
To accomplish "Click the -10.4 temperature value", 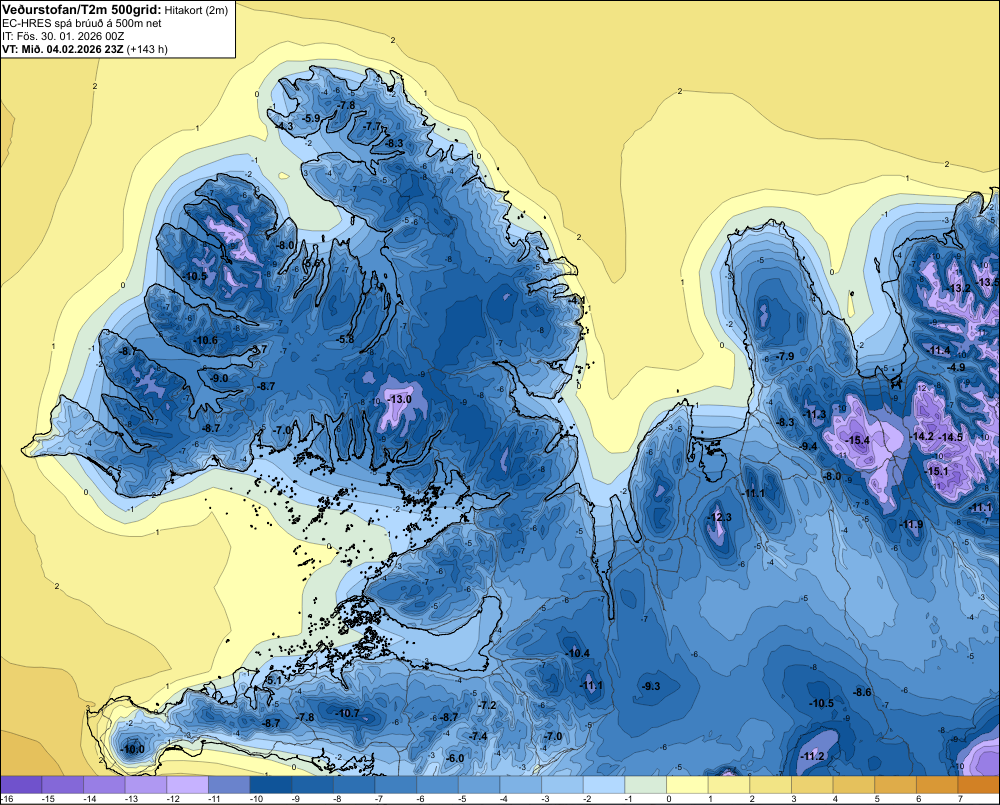I will tap(578, 653).
